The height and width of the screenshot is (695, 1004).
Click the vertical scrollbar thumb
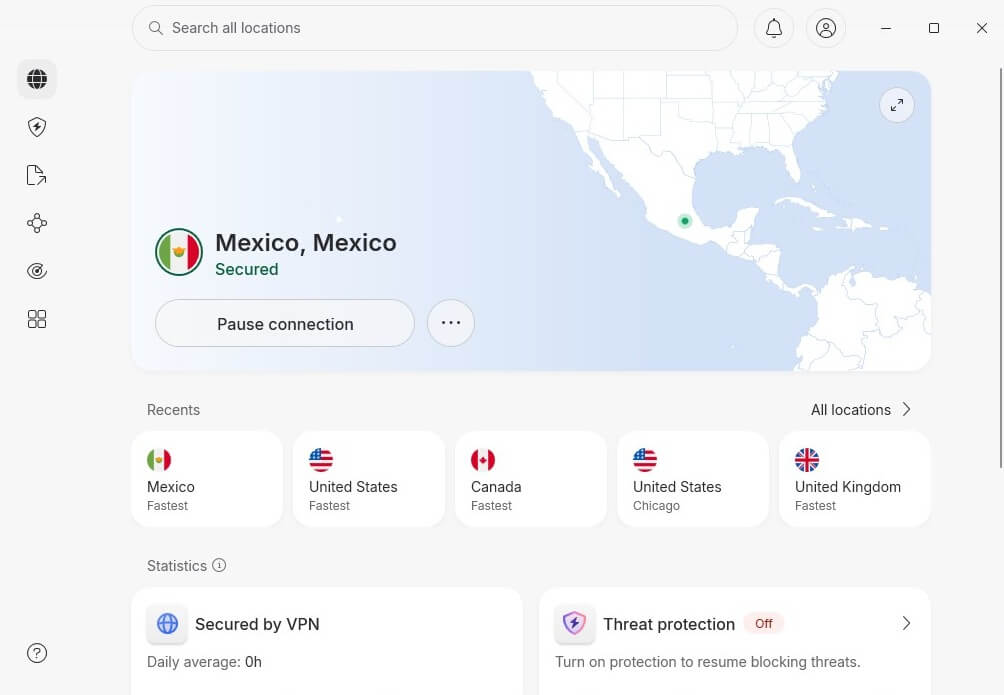(x=1001, y=268)
